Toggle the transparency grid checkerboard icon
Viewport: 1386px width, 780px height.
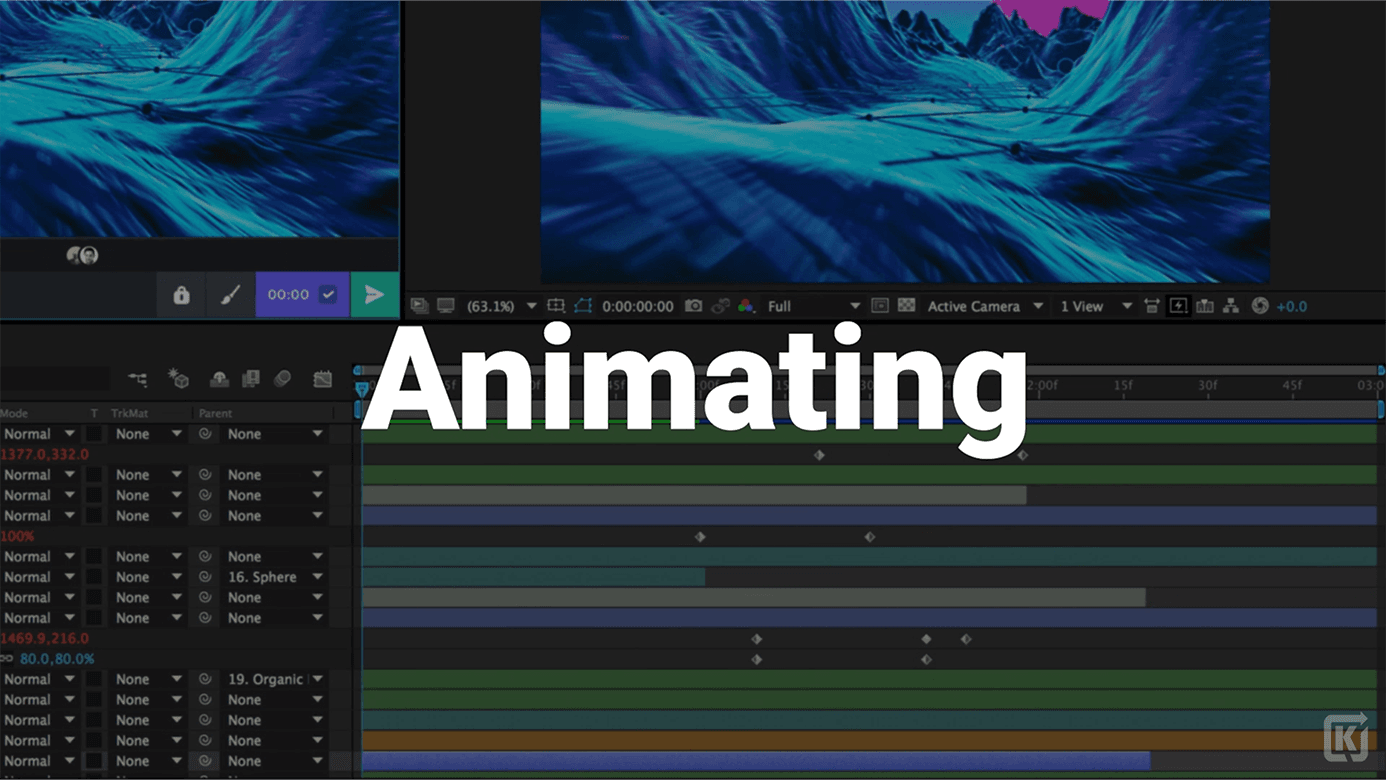tap(906, 306)
